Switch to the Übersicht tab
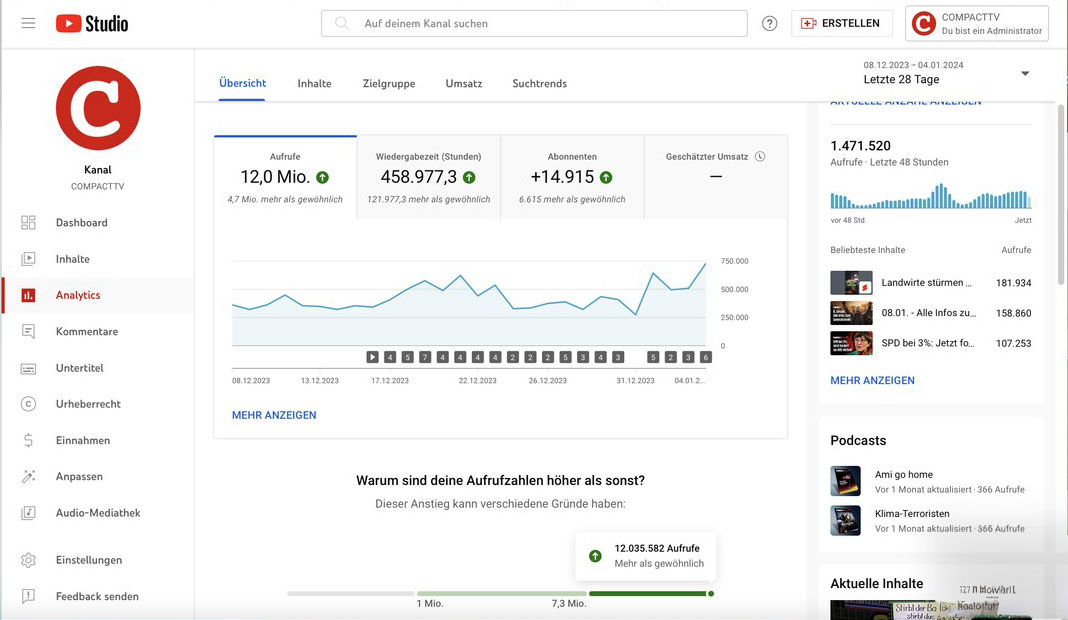The width and height of the screenshot is (1068, 620). click(242, 83)
